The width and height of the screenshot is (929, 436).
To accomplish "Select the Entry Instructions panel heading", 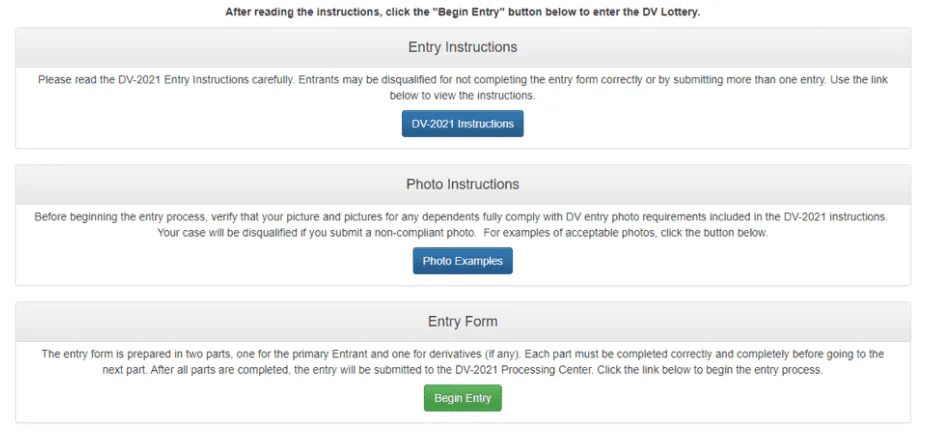I will pos(462,47).
